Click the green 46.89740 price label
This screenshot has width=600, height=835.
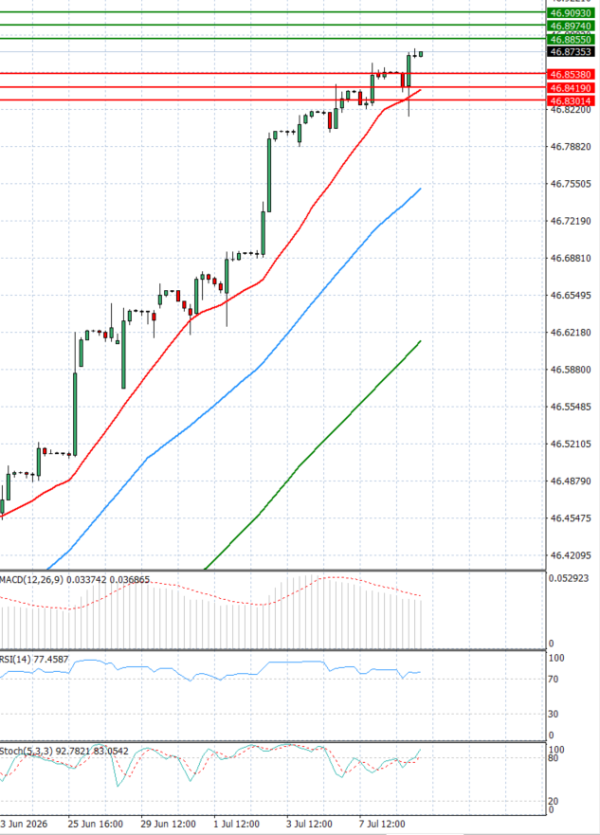click(571, 26)
